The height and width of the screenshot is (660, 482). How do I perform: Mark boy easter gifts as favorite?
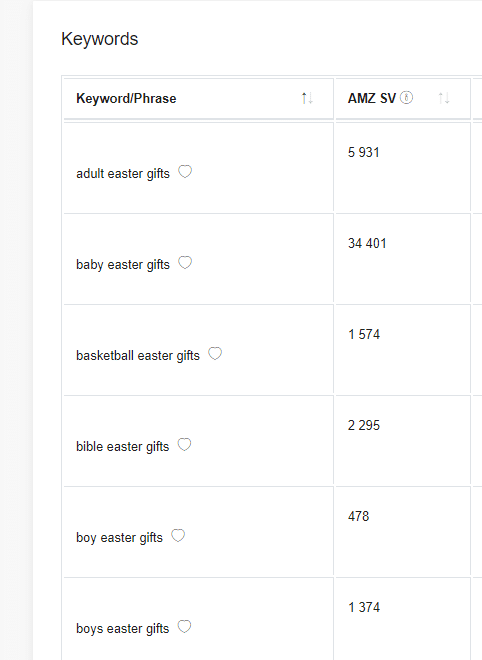pyautogui.click(x=178, y=535)
